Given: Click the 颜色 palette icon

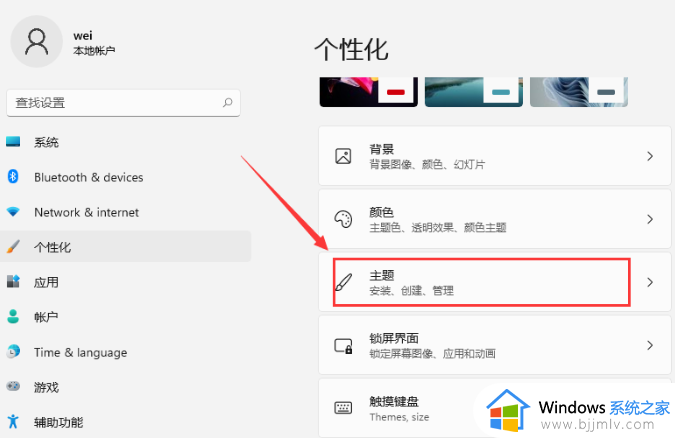Looking at the screenshot, I should click(x=343, y=219).
